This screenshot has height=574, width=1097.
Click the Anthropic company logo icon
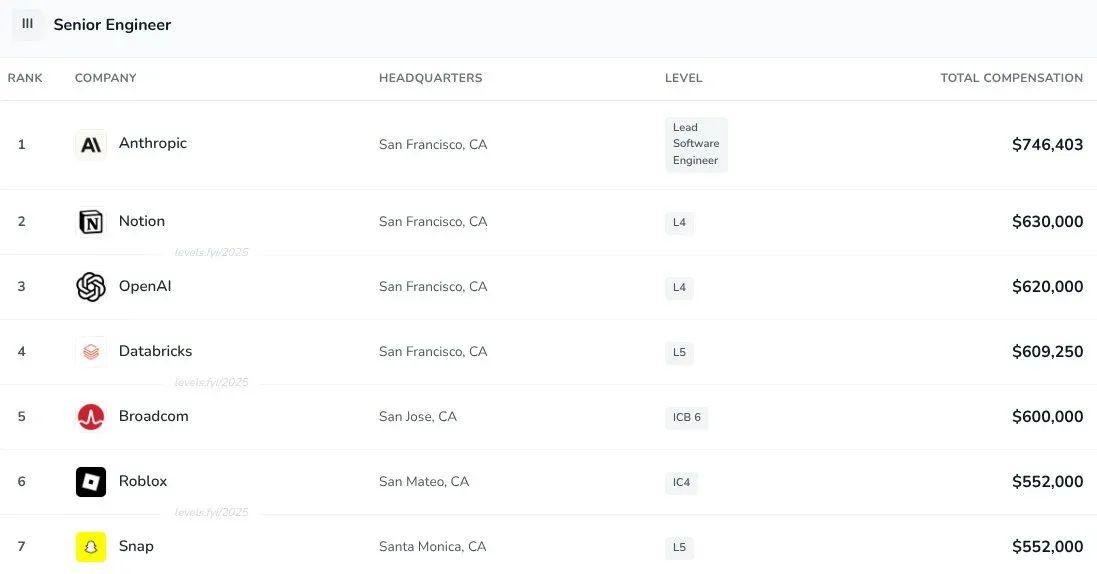[91, 145]
